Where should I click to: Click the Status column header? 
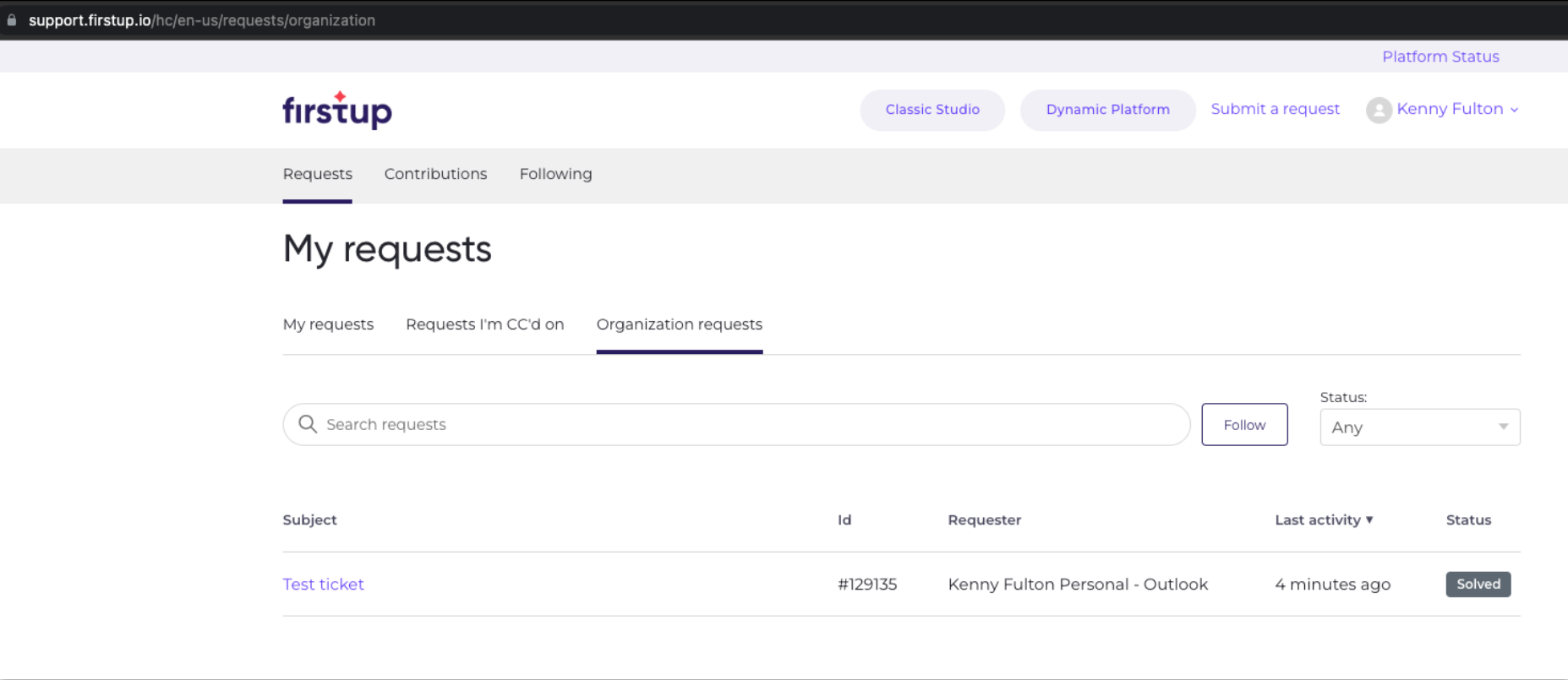(1468, 520)
